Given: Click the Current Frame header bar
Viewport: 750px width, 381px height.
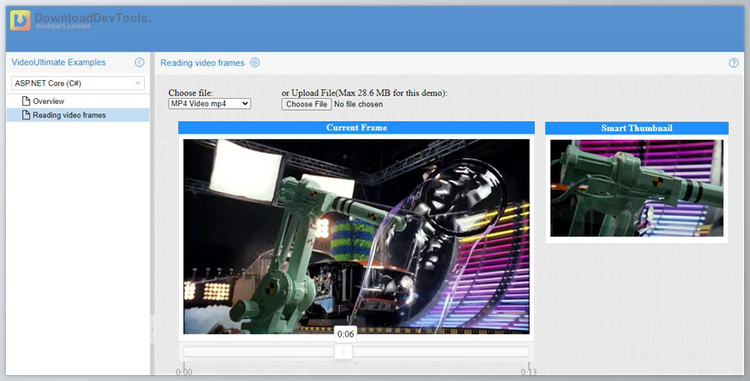Looking at the screenshot, I should (x=356, y=128).
